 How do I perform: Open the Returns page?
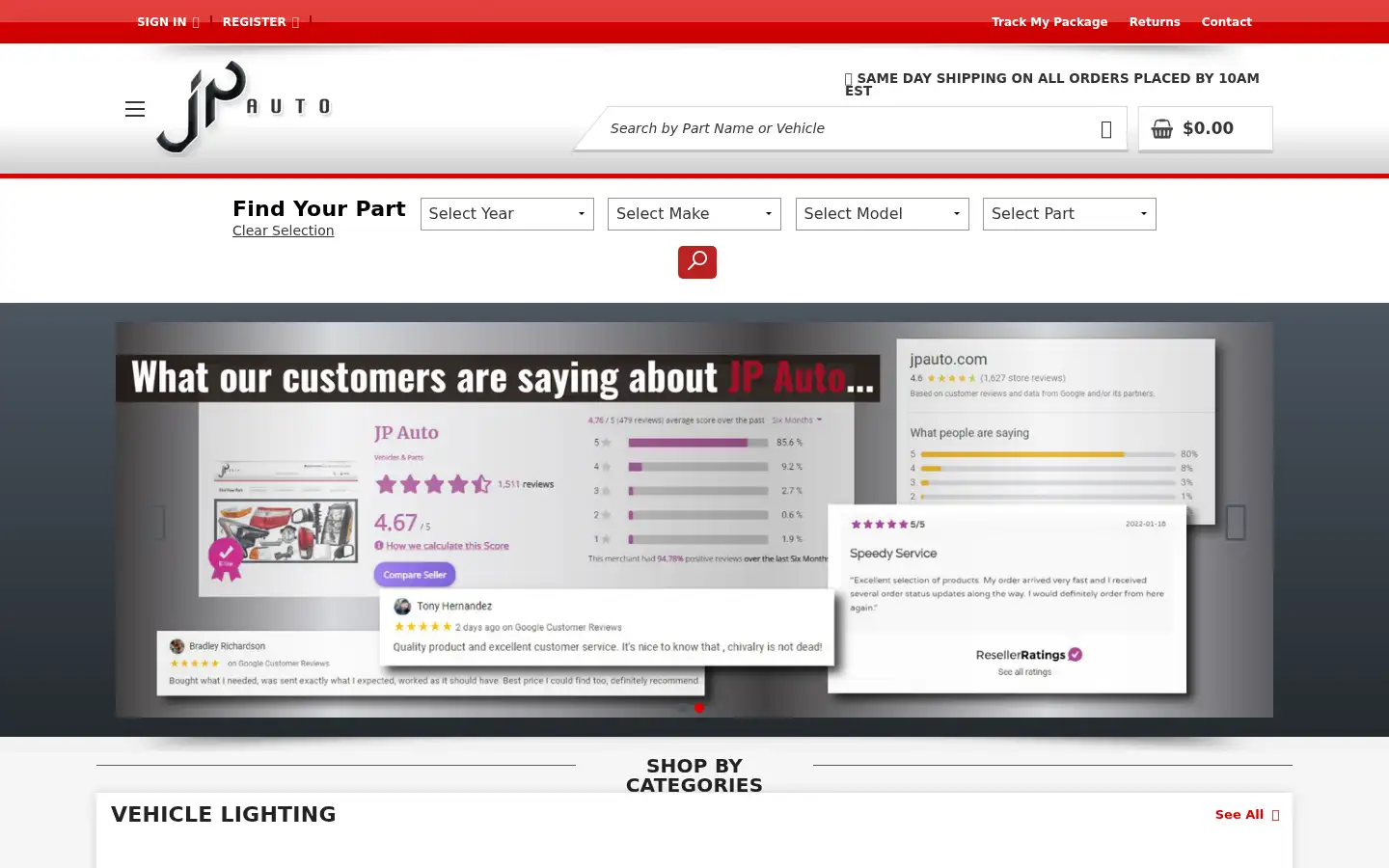(x=1155, y=22)
